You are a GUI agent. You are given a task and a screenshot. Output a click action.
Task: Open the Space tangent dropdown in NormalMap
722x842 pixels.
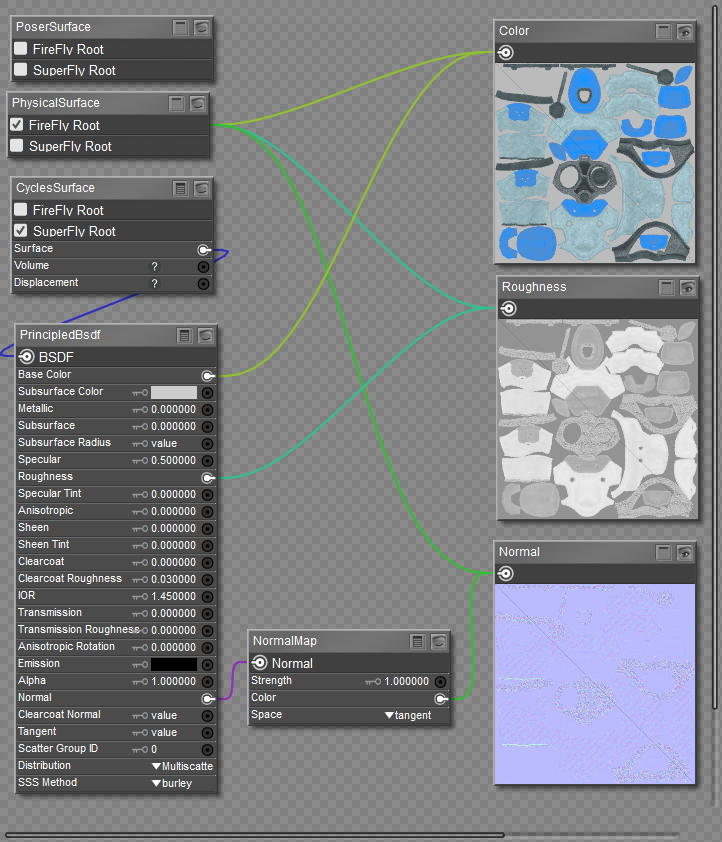tap(408, 715)
